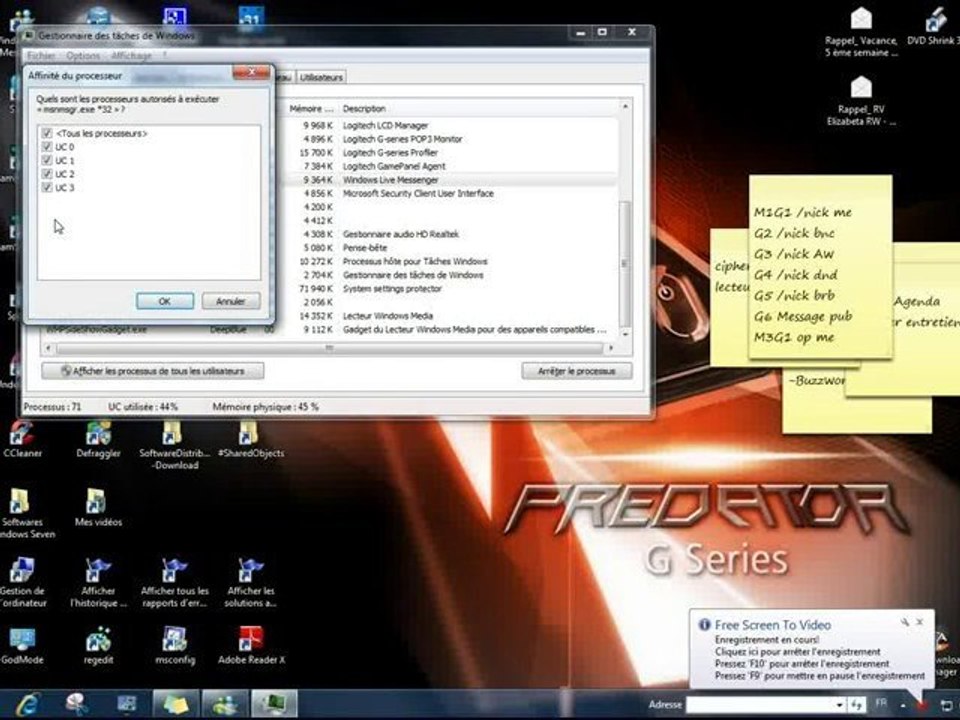Select the Rappel_RV Elizabeta mail icon
Viewport: 960px width, 720px height.
click(861, 100)
